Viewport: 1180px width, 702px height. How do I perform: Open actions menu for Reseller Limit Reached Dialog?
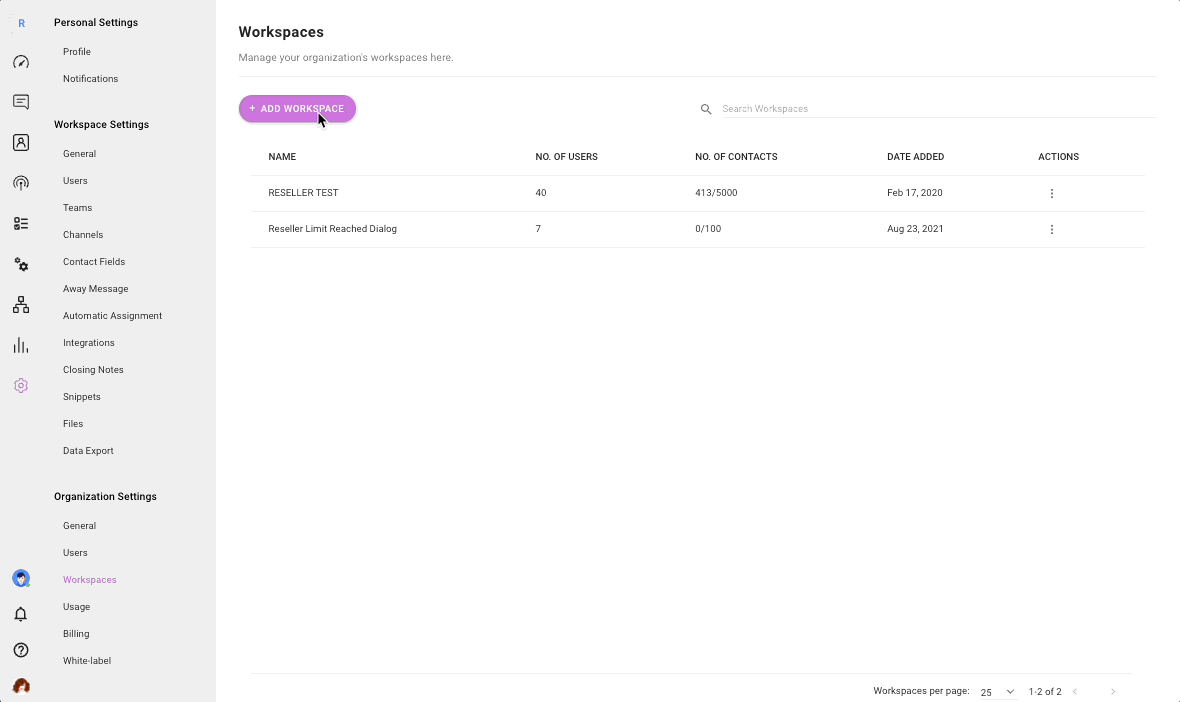point(1051,230)
